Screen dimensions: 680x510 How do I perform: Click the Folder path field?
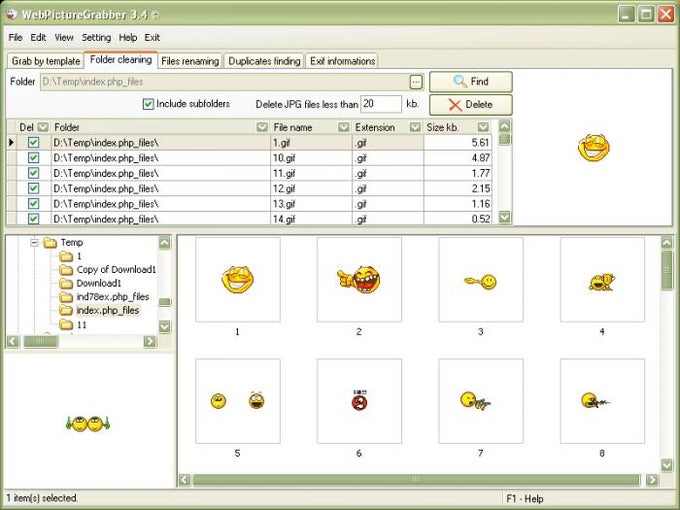pos(225,82)
